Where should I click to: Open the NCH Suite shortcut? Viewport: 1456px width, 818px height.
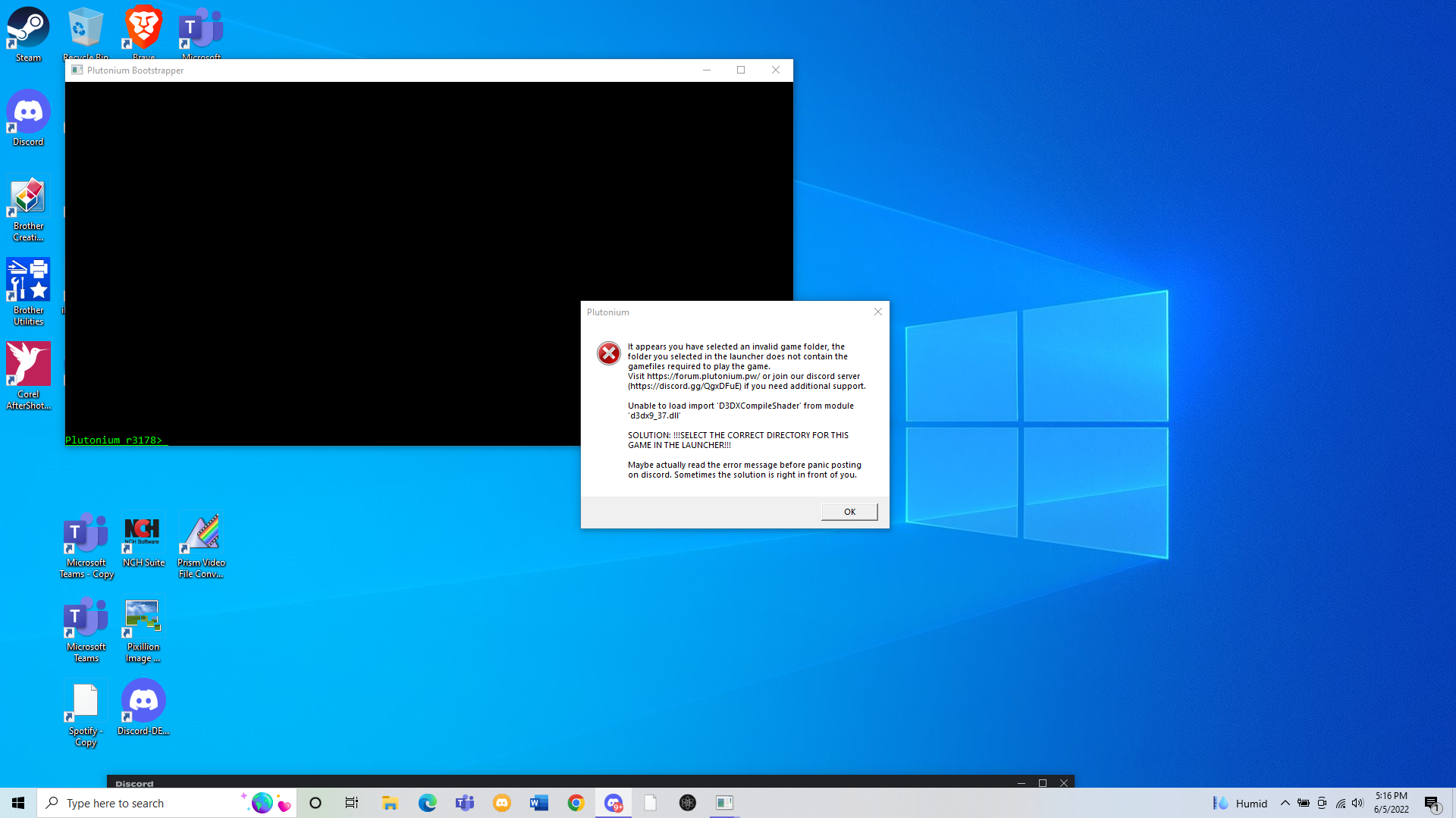[143, 540]
